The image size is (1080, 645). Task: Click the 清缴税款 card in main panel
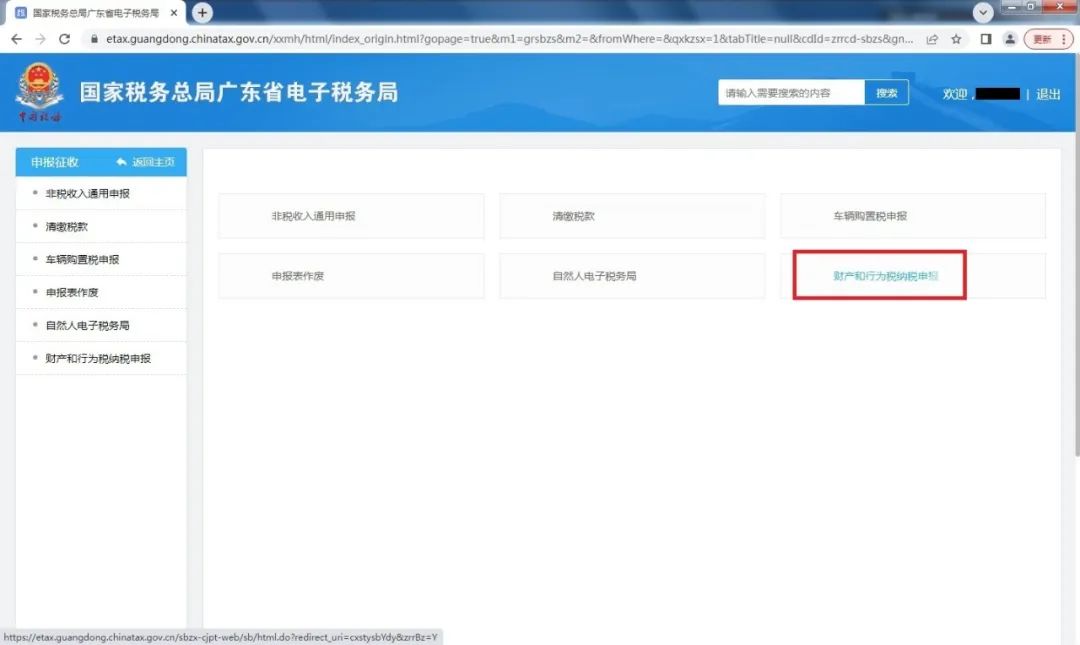click(632, 216)
